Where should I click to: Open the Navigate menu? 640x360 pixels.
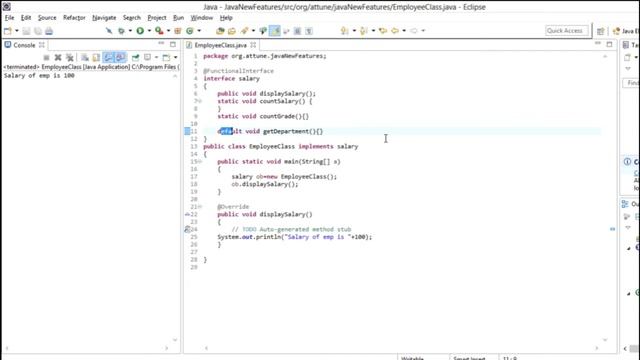pos(104,18)
